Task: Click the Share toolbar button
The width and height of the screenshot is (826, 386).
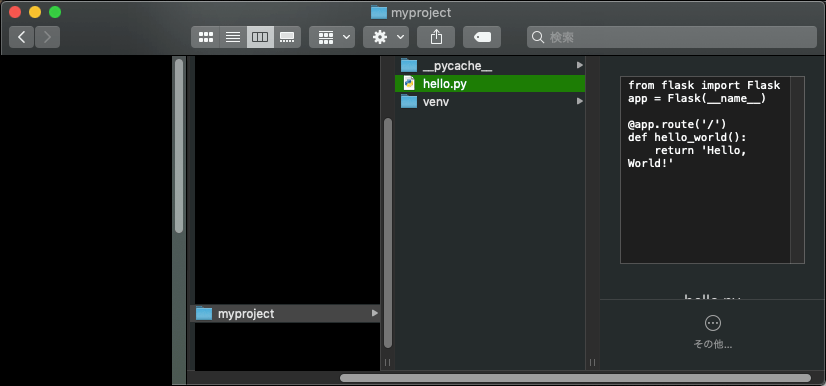Action: point(436,37)
